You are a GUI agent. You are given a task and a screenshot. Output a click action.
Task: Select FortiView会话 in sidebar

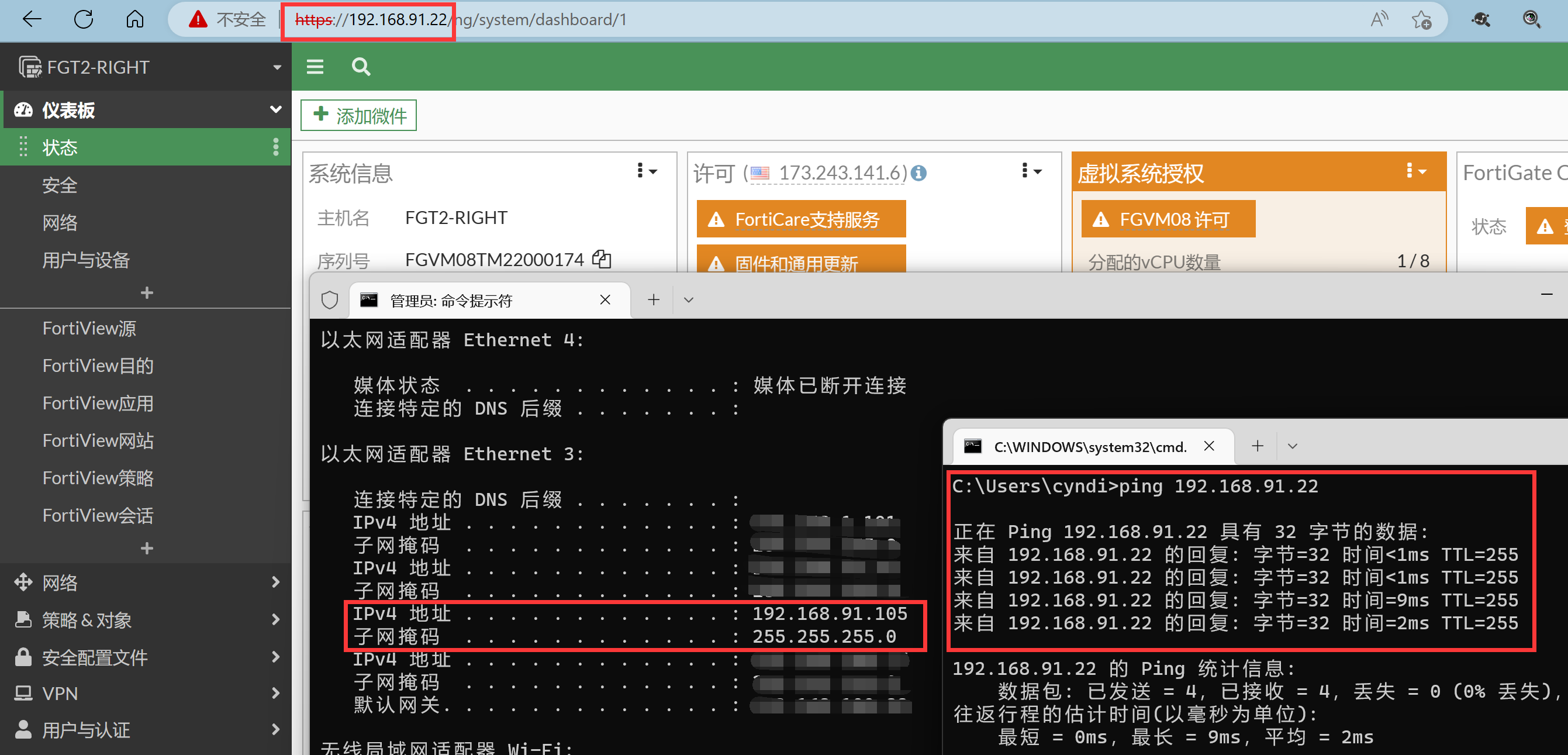98,515
